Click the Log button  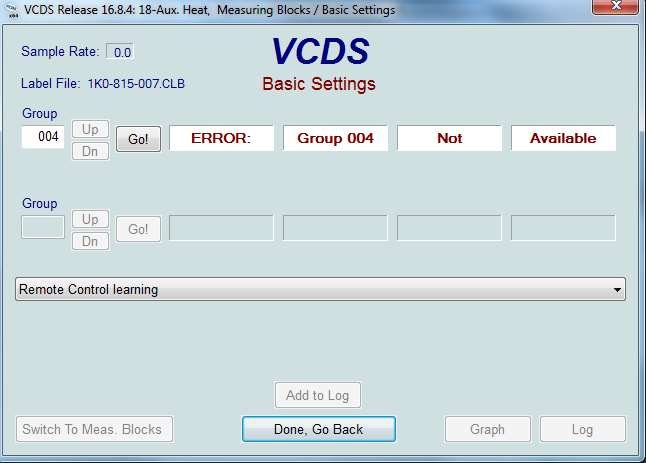coord(582,429)
